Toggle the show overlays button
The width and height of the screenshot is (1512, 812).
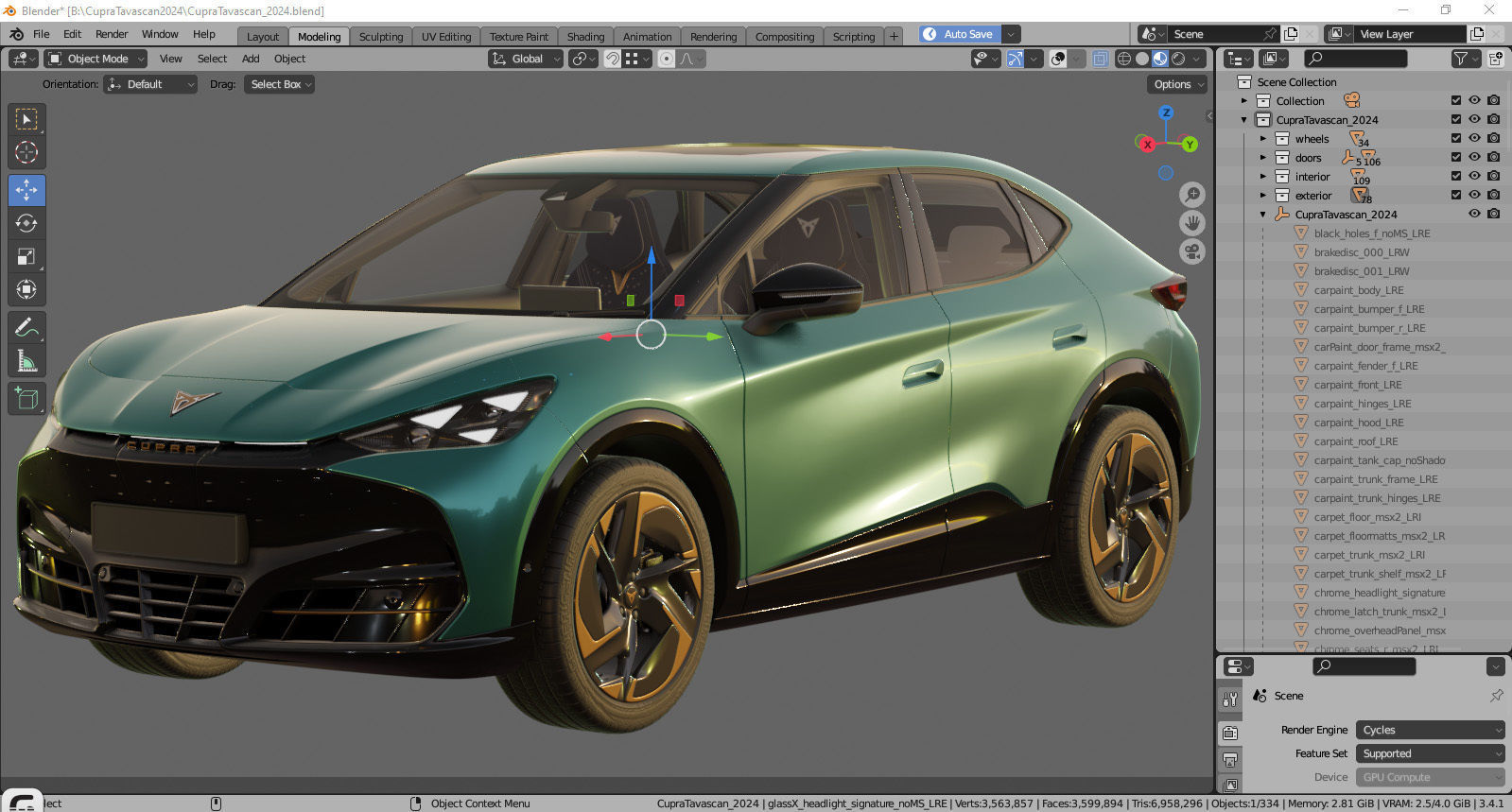(1058, 59)
